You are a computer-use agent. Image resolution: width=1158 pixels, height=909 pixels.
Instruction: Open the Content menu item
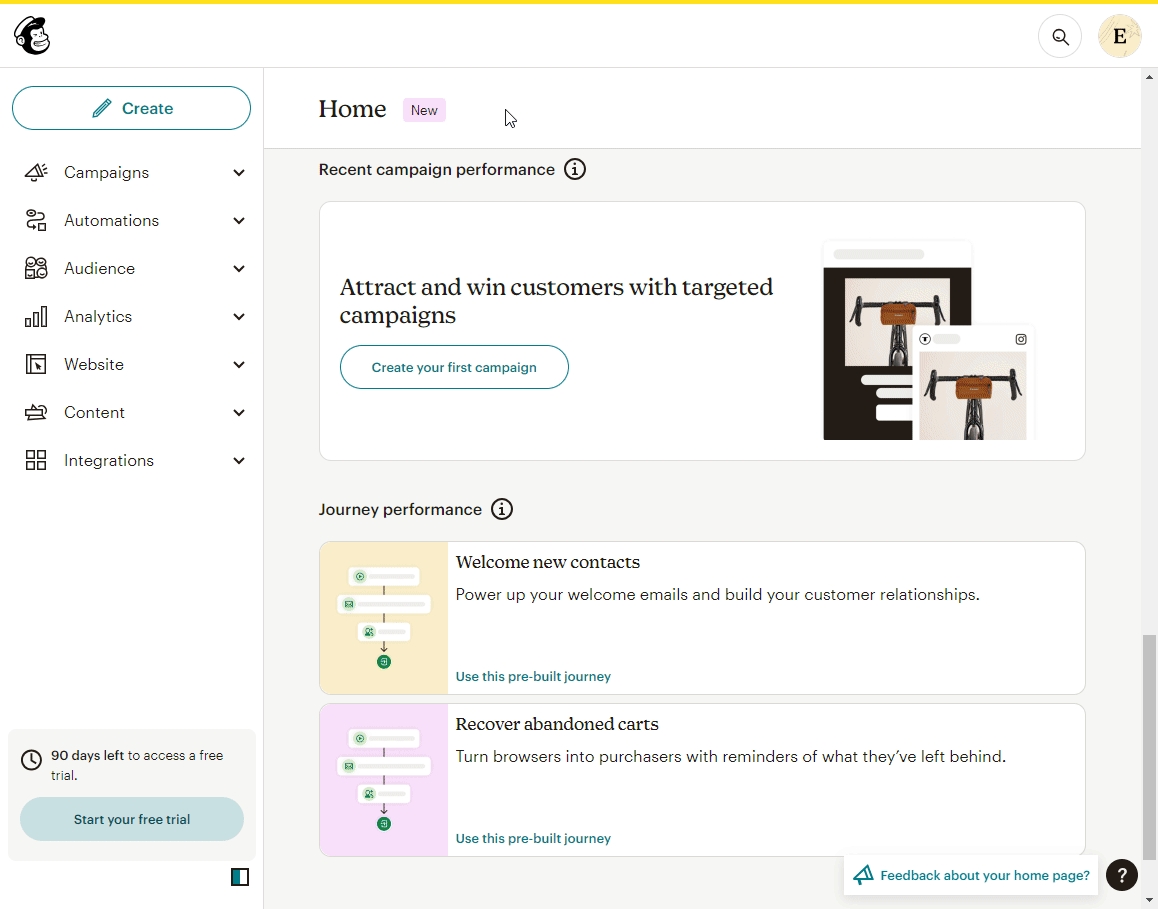pos(94,412)
